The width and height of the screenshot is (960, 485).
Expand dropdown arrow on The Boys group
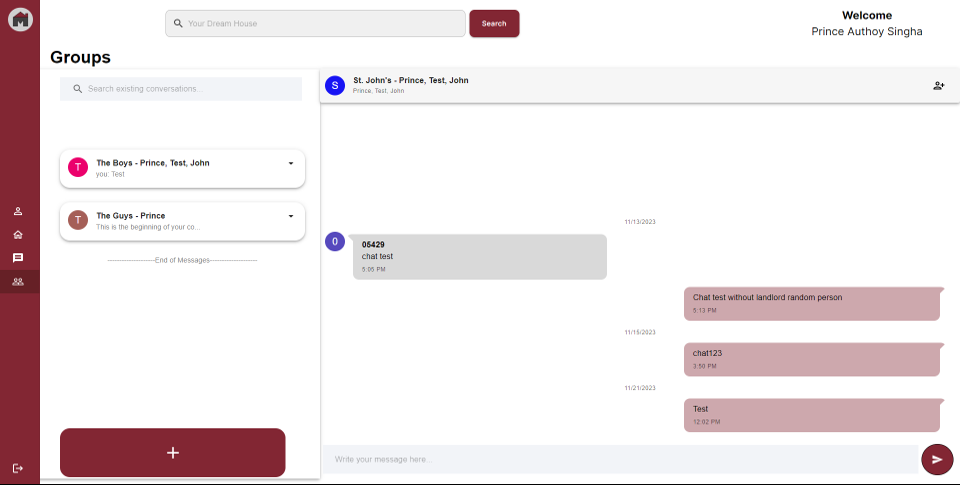click(291, 163)
